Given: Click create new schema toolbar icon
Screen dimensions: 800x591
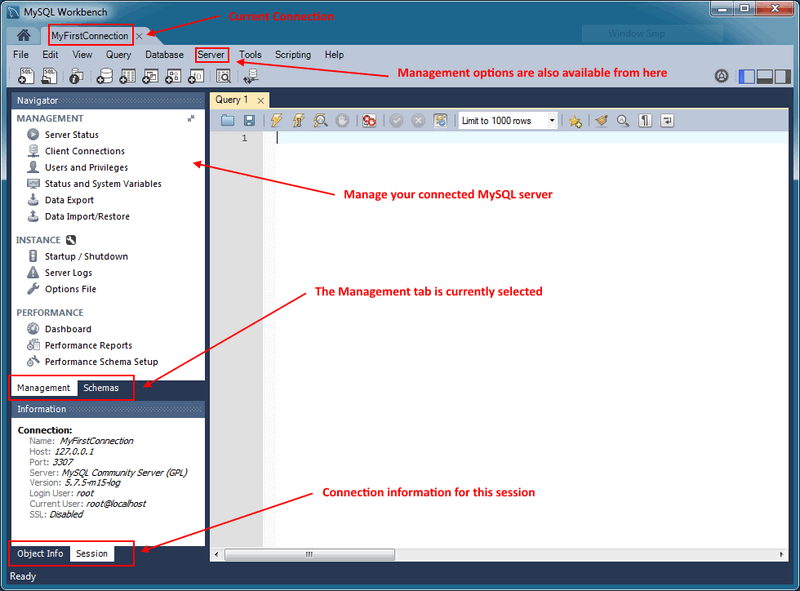Looking at the screenshot, I should pyautogui.click(x=105, y=76).
